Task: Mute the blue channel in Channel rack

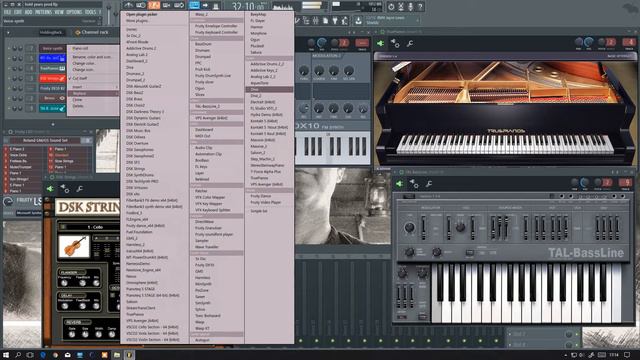Action: [9, 58]
